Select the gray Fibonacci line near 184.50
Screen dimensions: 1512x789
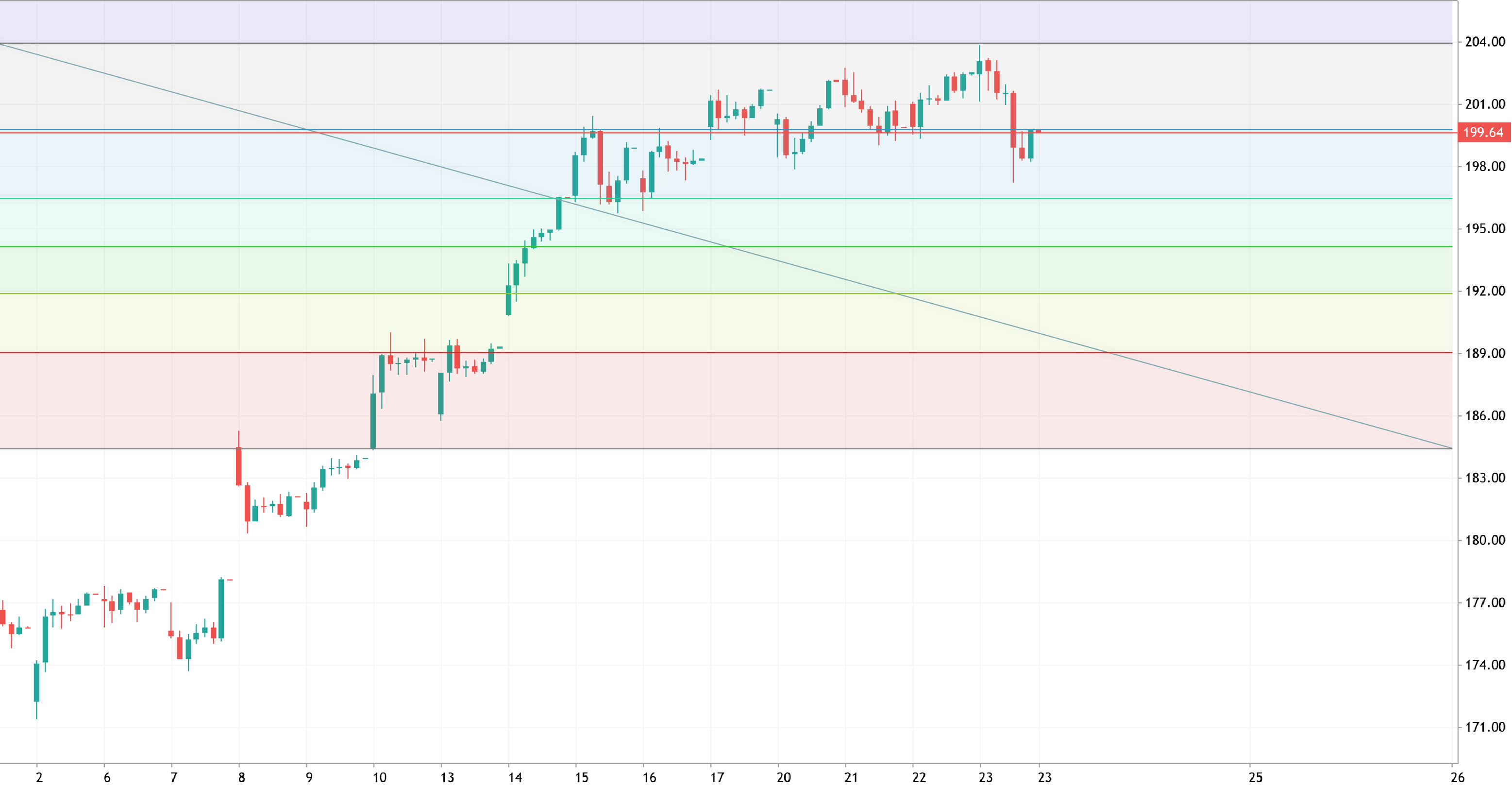(x=726, y=449)
